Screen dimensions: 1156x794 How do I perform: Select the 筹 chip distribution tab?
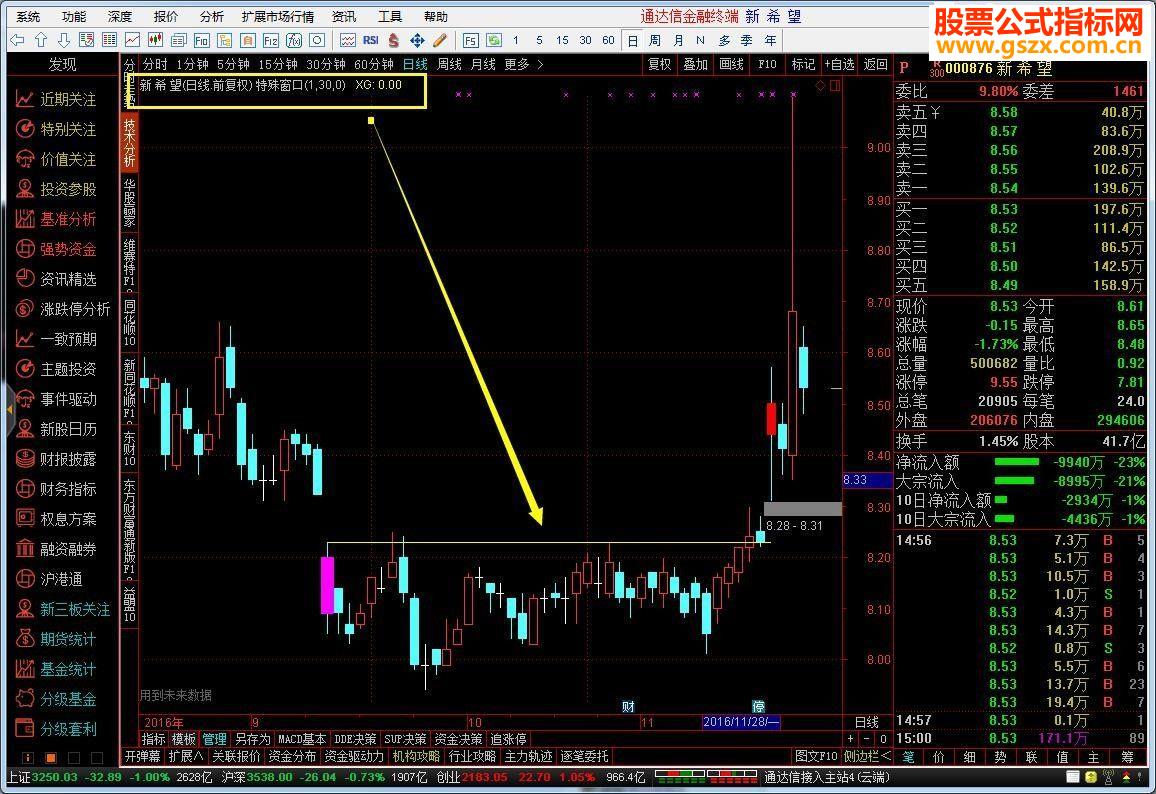point(1128,757)
